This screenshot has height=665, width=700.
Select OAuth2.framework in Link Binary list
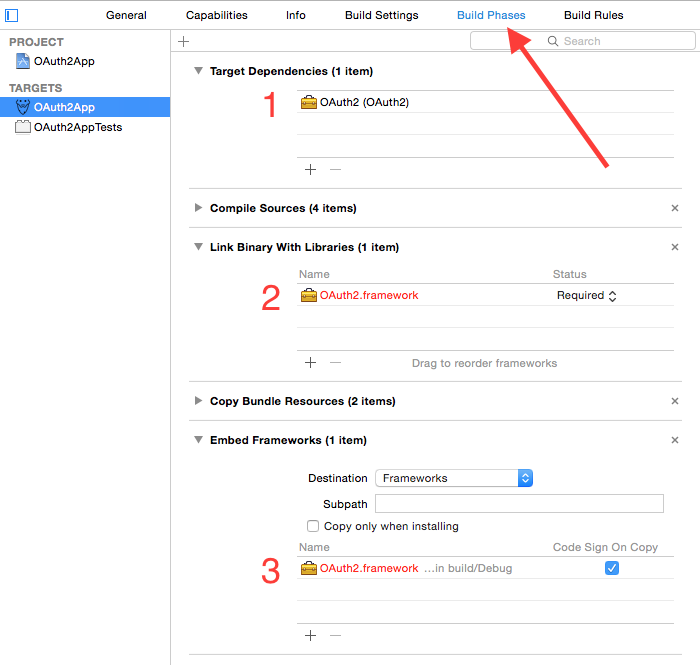[485, 295]
